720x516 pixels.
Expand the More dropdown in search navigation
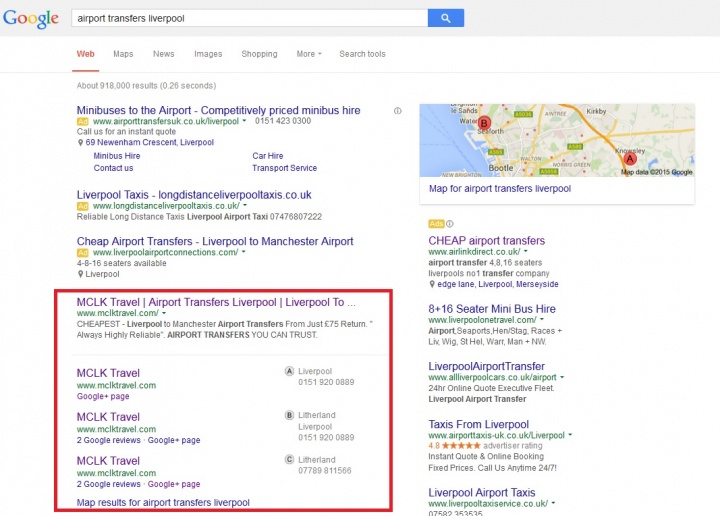309,54
